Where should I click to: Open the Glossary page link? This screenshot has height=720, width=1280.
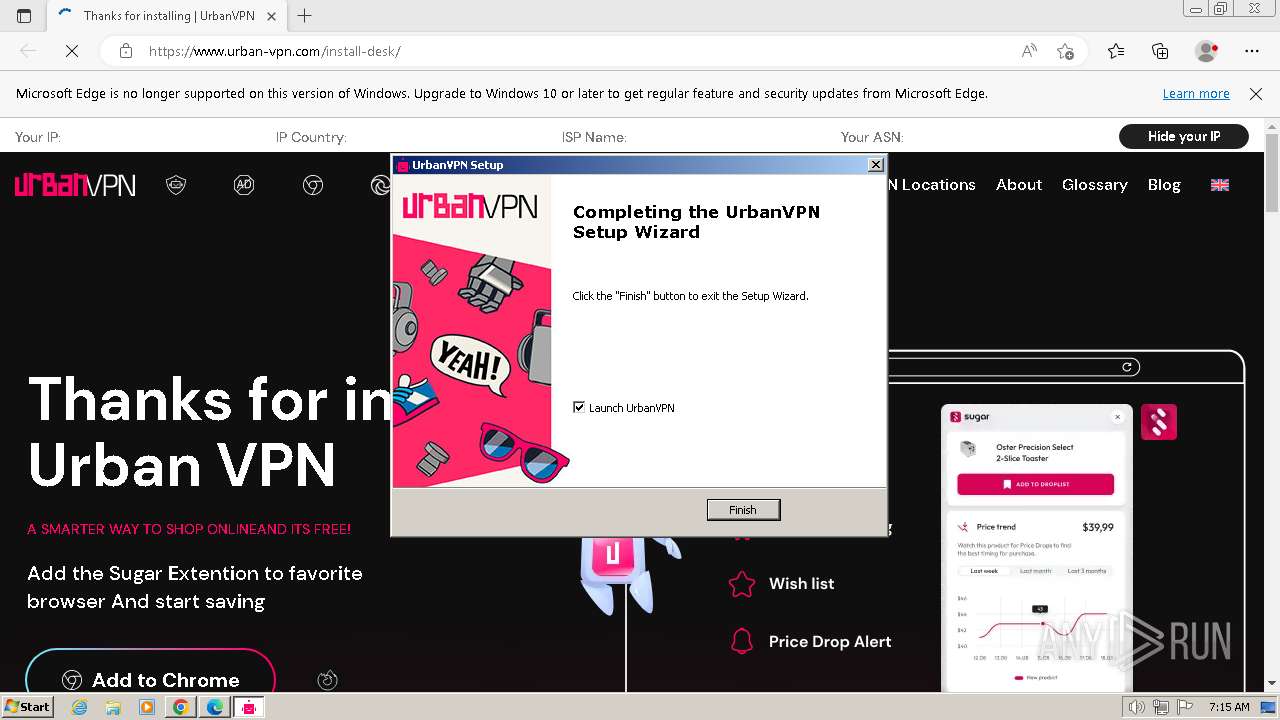point(1095,185)
